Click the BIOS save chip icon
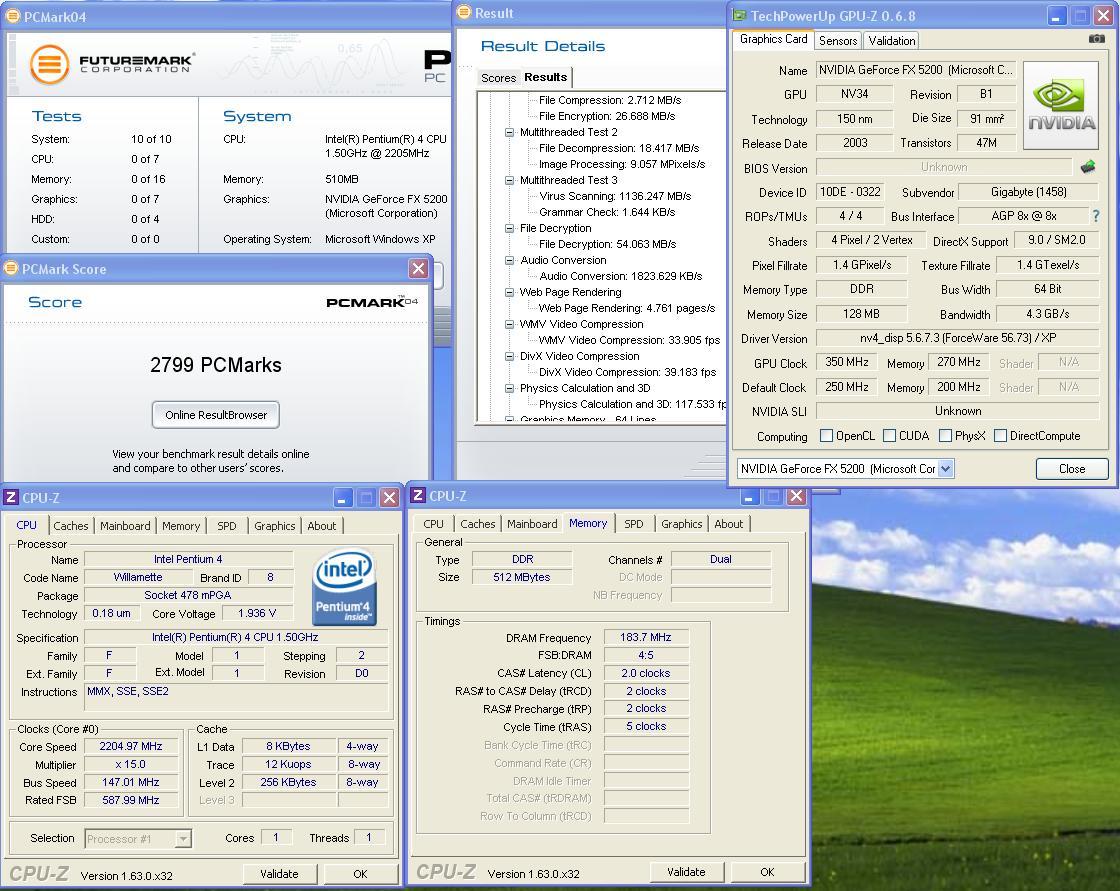This screenshot has width=1120, height=891. coord(1088,166)
